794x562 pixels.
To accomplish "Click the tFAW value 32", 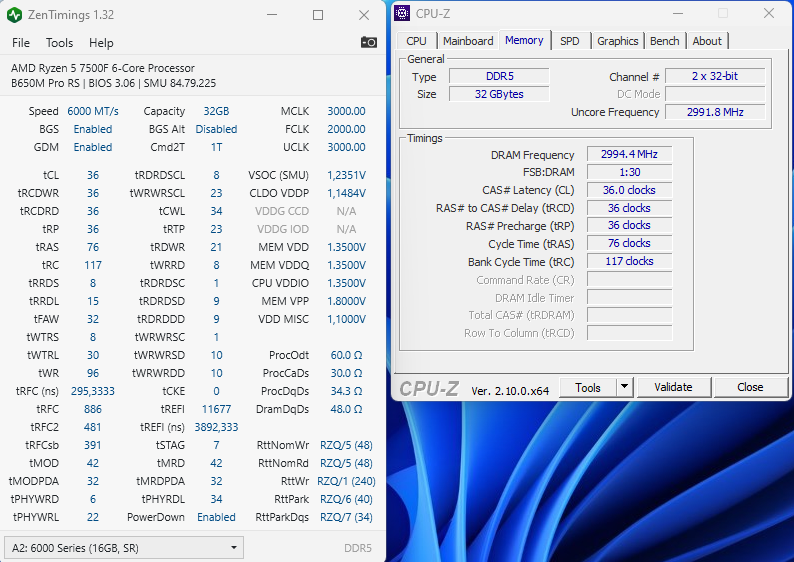I will 93,319.
